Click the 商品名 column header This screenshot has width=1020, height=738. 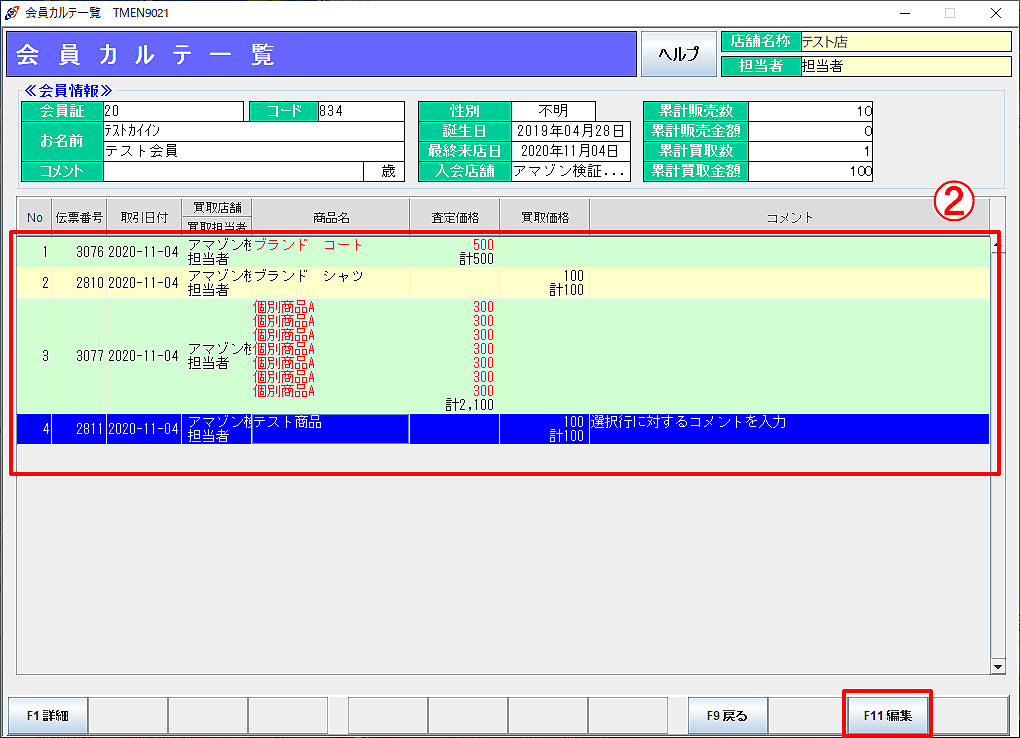coord(330,217)
